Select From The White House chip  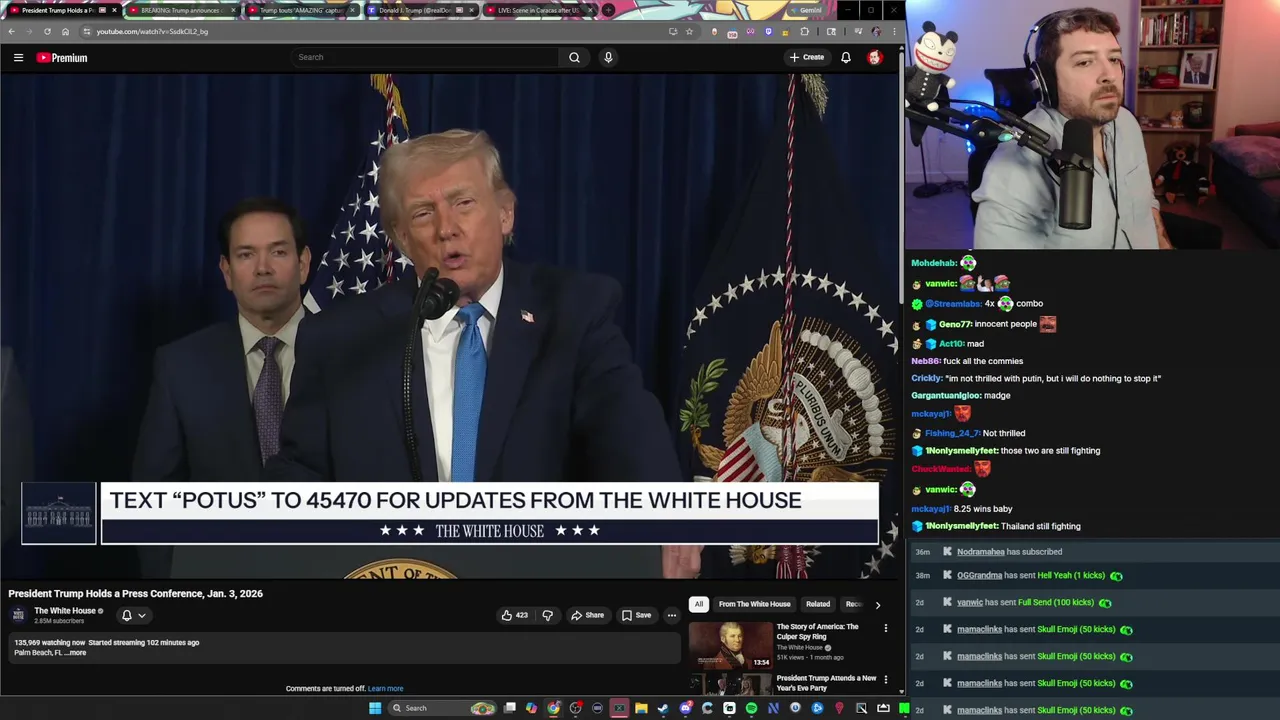pos(754,604)
